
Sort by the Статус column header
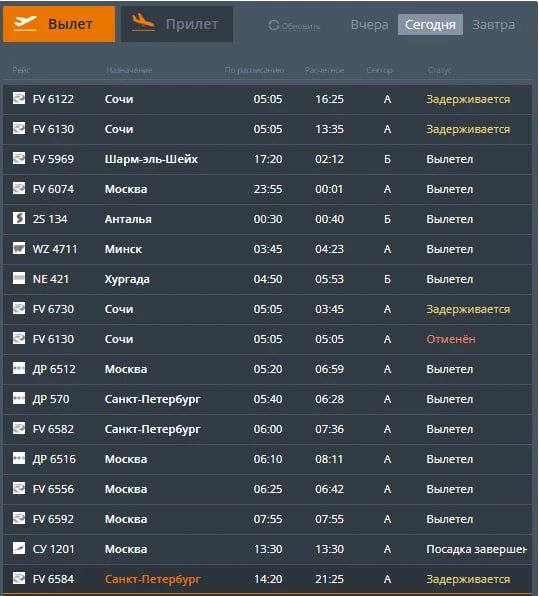tap(439, 70)
